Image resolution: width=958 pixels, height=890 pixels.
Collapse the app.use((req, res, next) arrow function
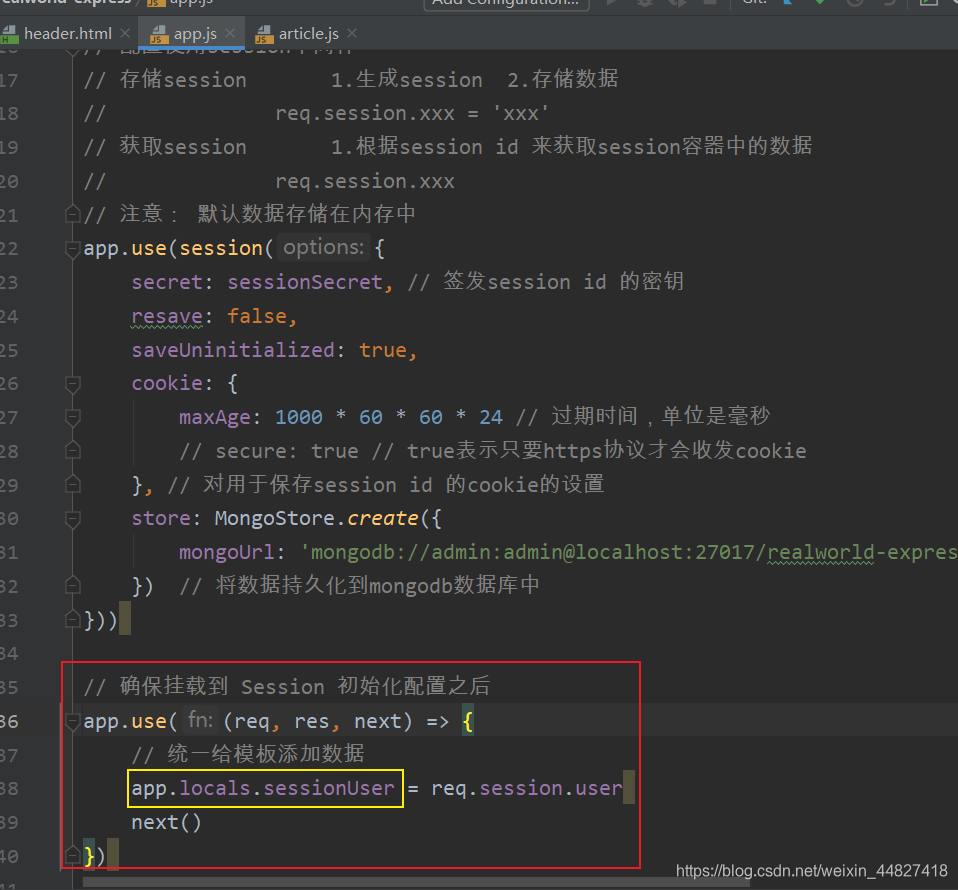[x=73, y=722]
